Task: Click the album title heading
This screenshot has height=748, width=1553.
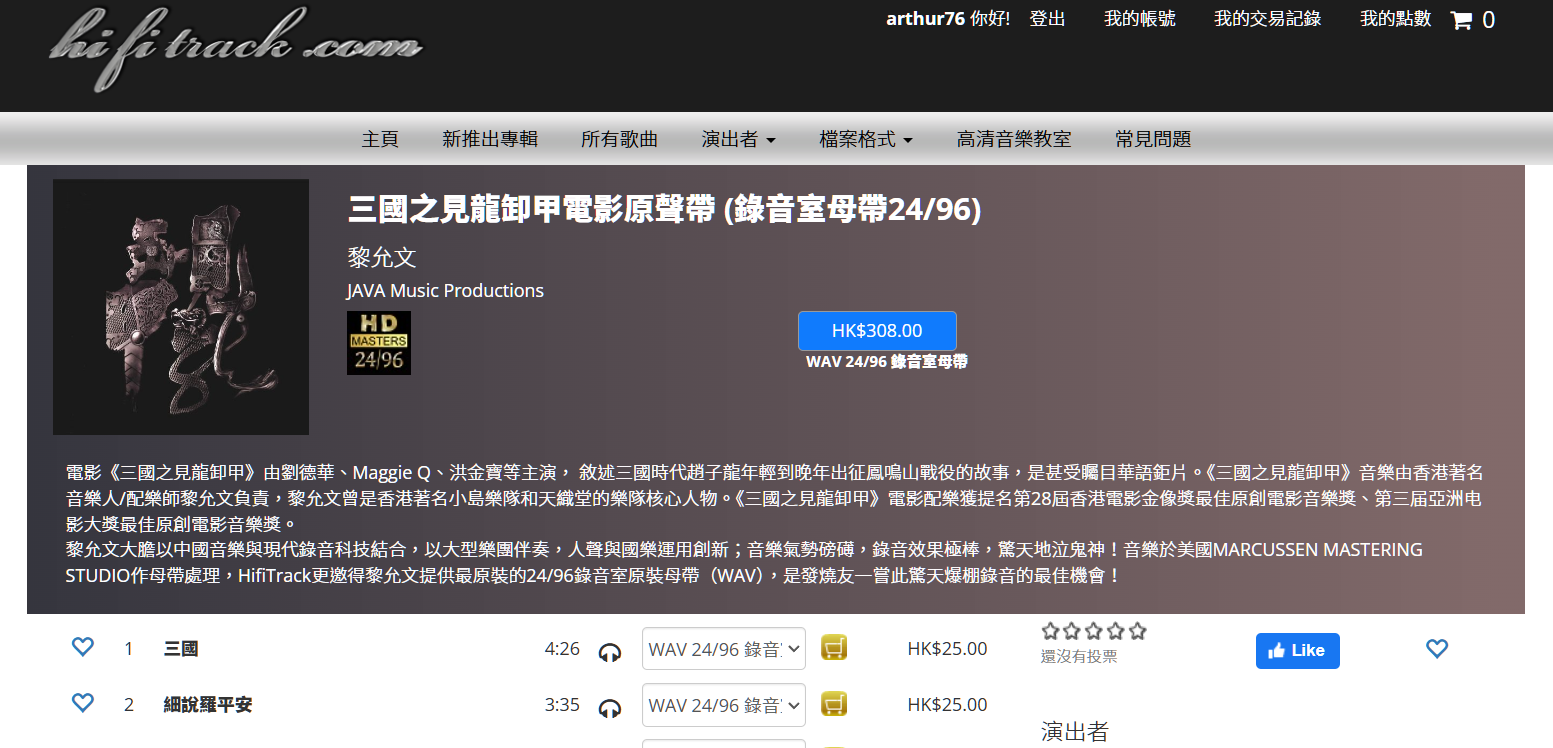Action: tap(665, 209)
